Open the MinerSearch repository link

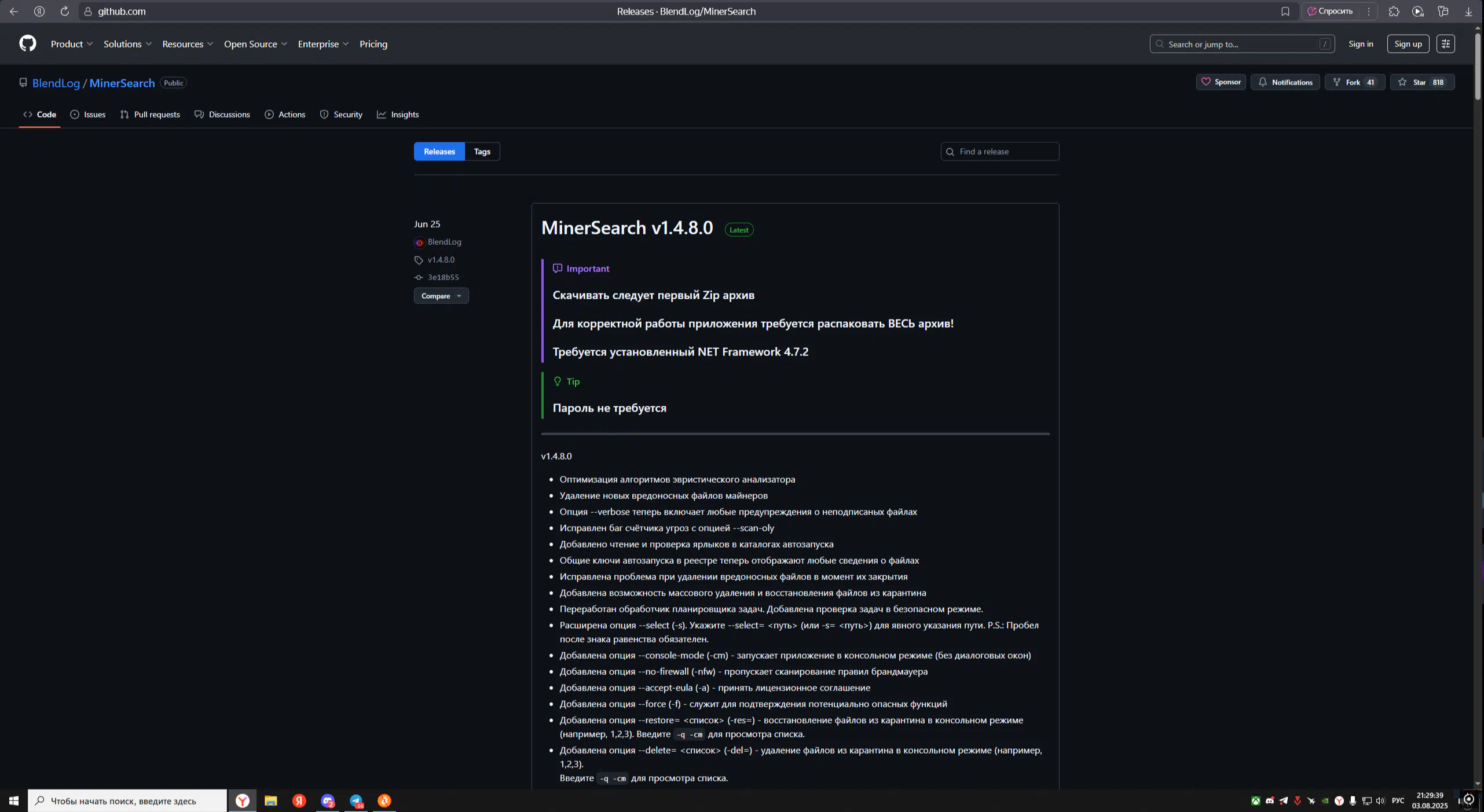pyautogui.click(x=122, y=83)
